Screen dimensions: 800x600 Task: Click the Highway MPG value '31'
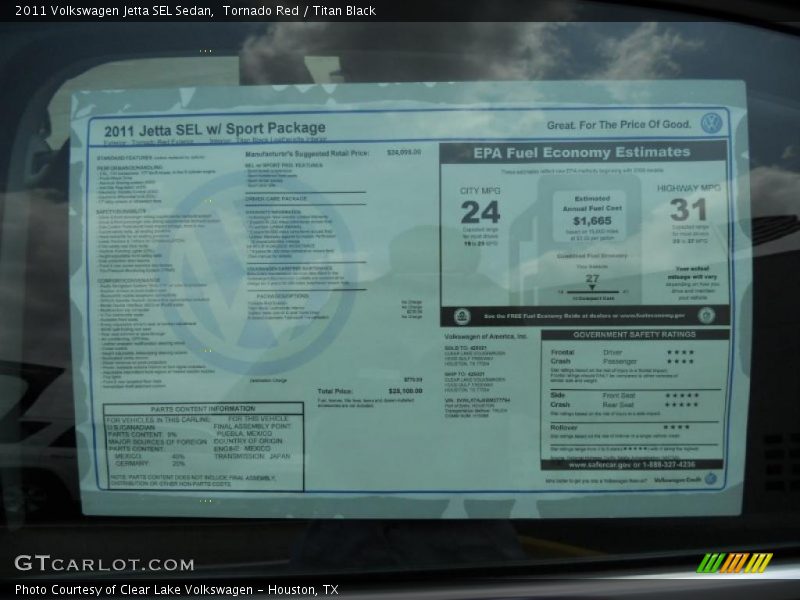[688, 209]
